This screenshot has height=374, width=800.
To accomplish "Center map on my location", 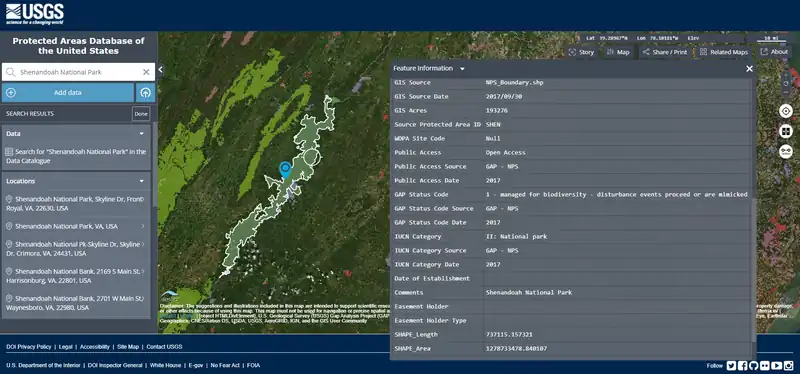I will tap(786, 111).
